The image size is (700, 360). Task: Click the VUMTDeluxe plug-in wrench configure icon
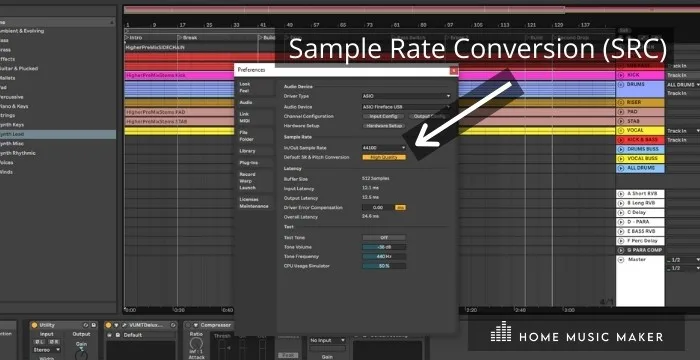125,325
